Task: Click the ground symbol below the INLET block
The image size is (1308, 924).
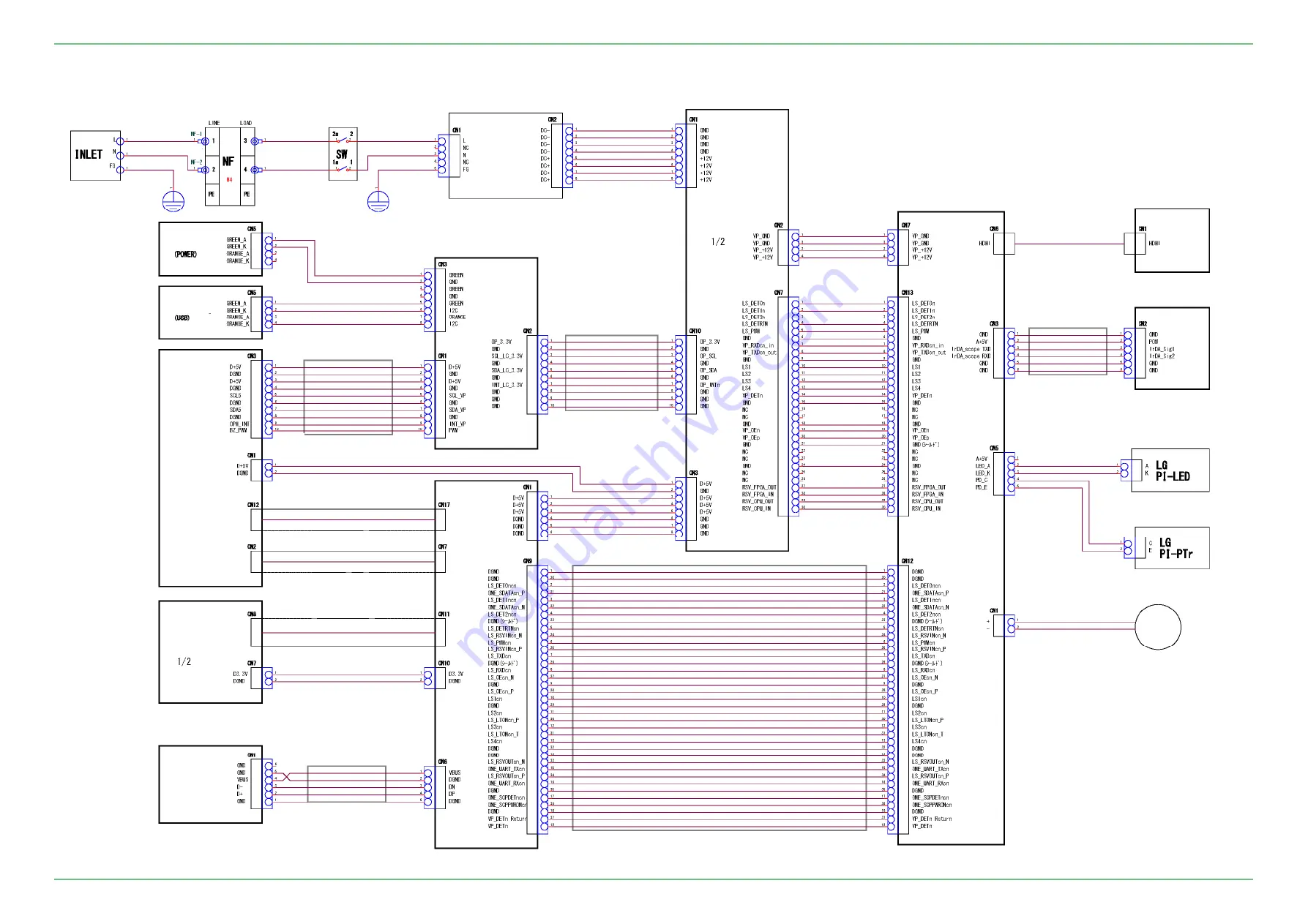Action: tap(173, 200)
